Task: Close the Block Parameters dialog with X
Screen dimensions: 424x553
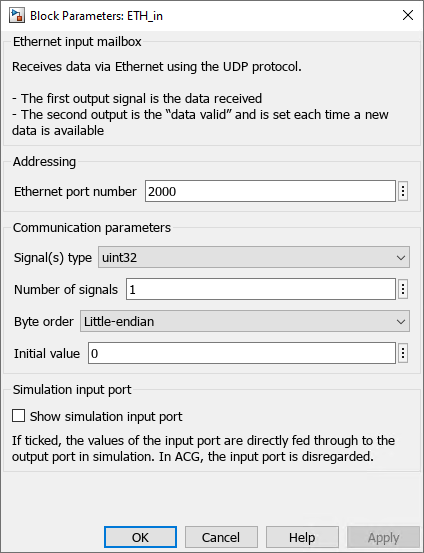Action: (x=408, y=15)
